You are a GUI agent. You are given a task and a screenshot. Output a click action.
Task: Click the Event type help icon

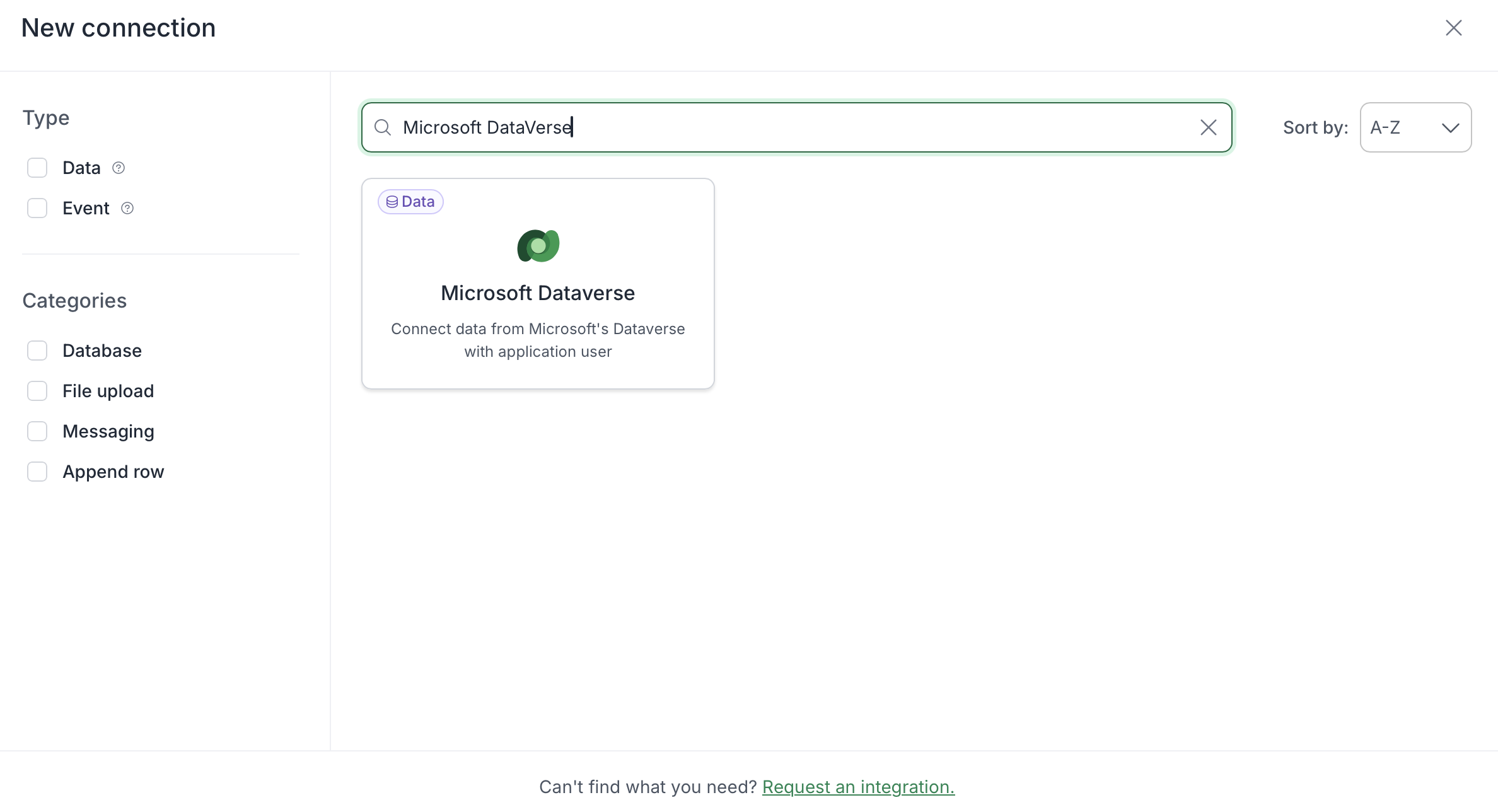coord(127,208)
